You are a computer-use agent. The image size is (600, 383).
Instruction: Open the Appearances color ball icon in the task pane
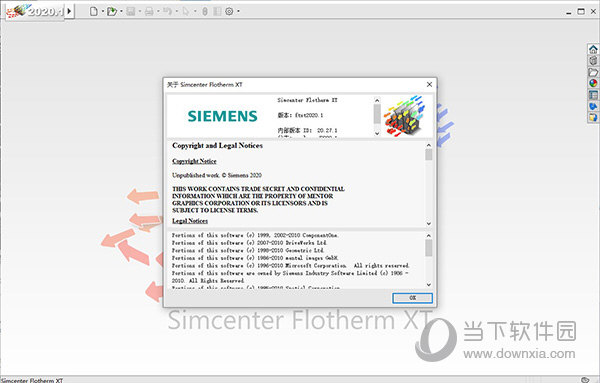(593, 83)
